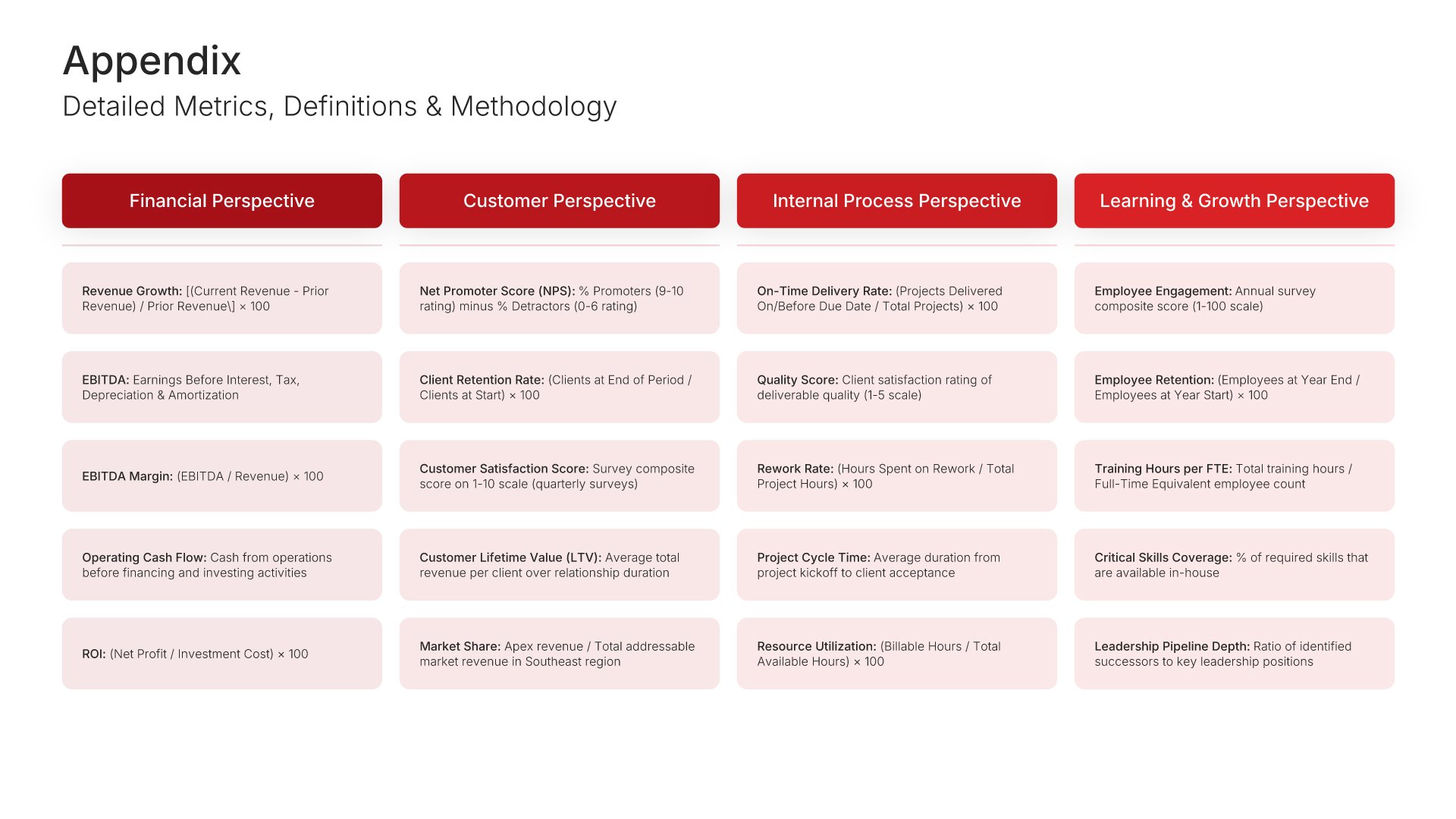The height and width of the screenshot is (819, 1456).
Task: Click the On-Time Delivery Rate card
Action: (896, 298)
